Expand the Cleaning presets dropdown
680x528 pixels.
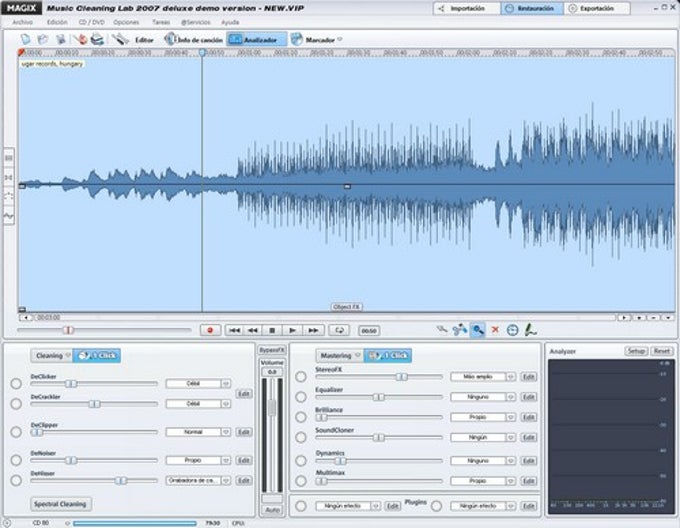[x=68, y=355]
